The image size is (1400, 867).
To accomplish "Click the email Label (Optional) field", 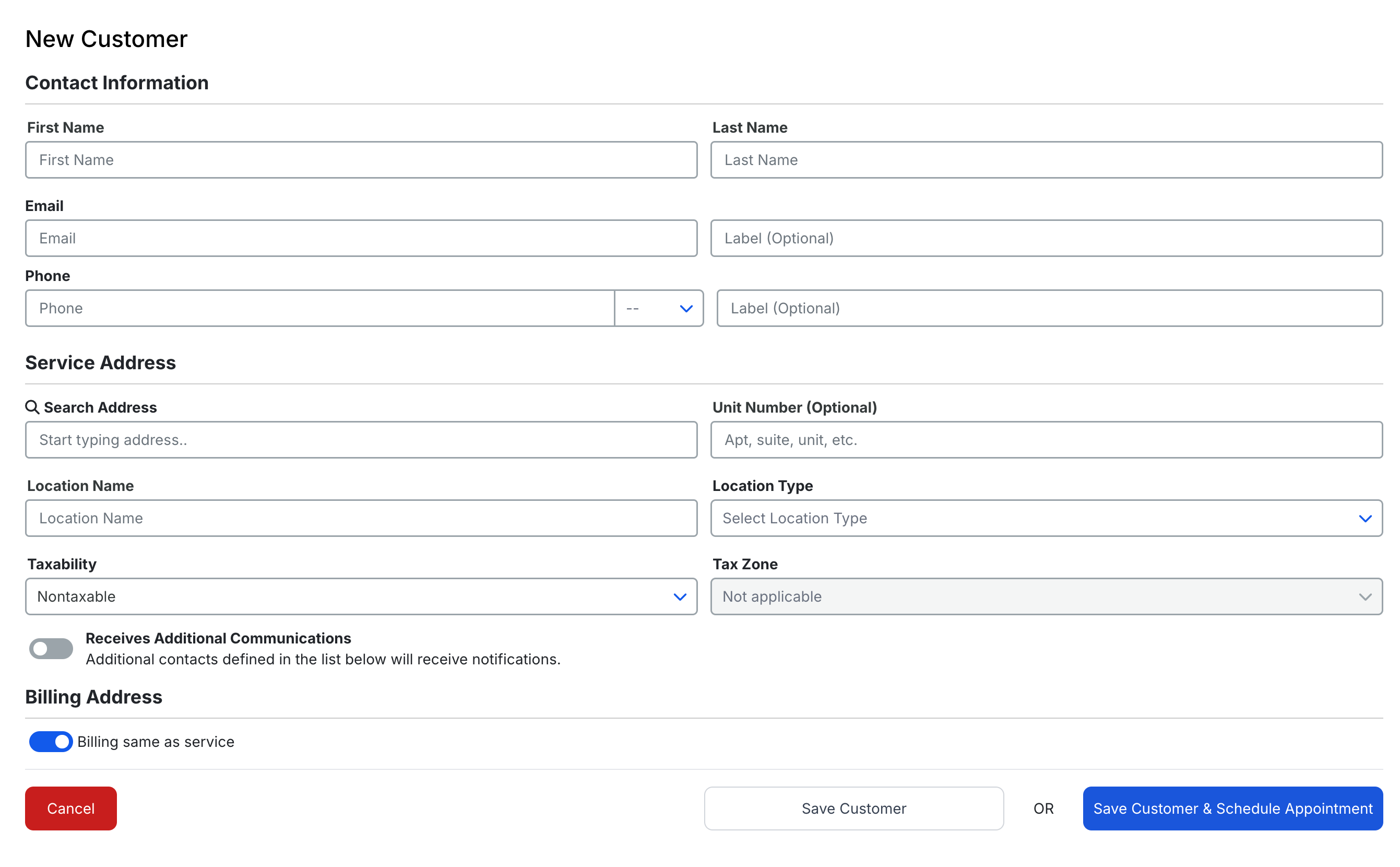I will click(x=1047, y=238).
